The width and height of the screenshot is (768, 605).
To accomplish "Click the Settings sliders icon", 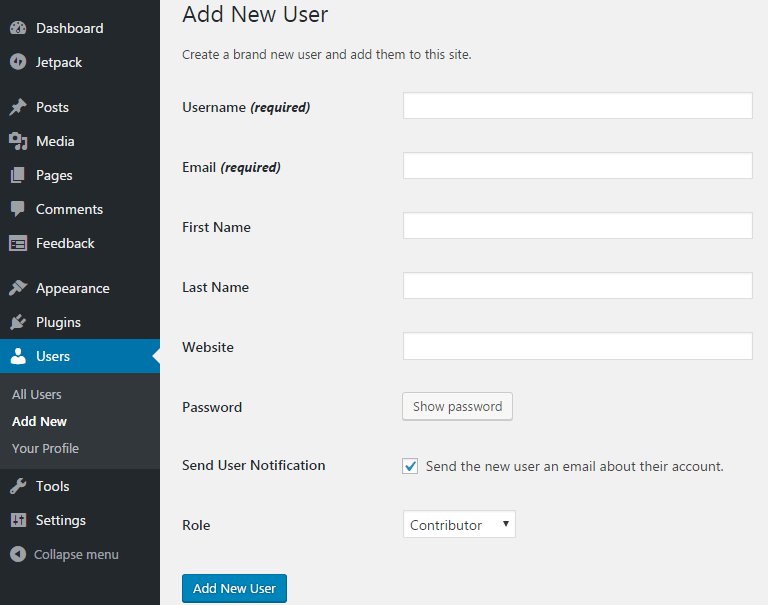I will tap(18, 520).
